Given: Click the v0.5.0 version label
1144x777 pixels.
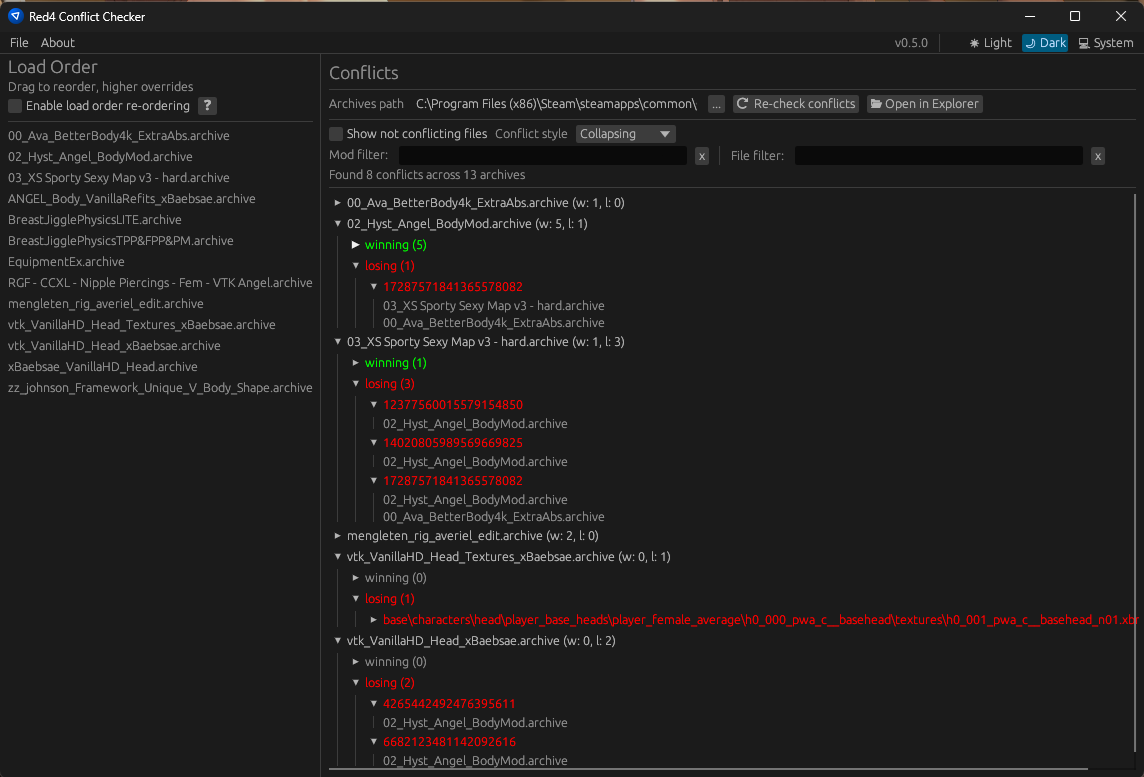Looking at the screenshot, I should (911, 43).
